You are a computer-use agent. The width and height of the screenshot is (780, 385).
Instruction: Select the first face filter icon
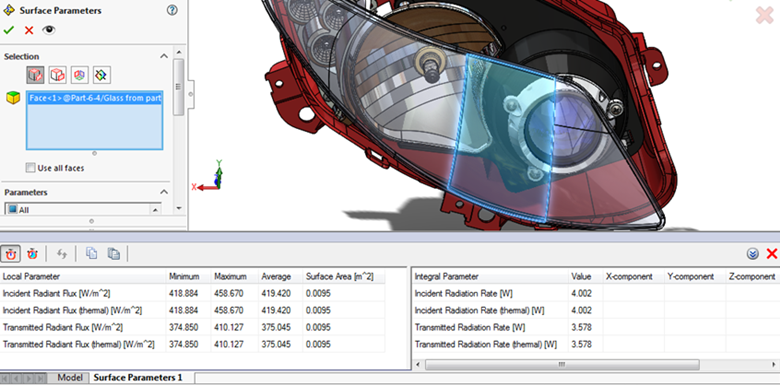coord(35,75)
